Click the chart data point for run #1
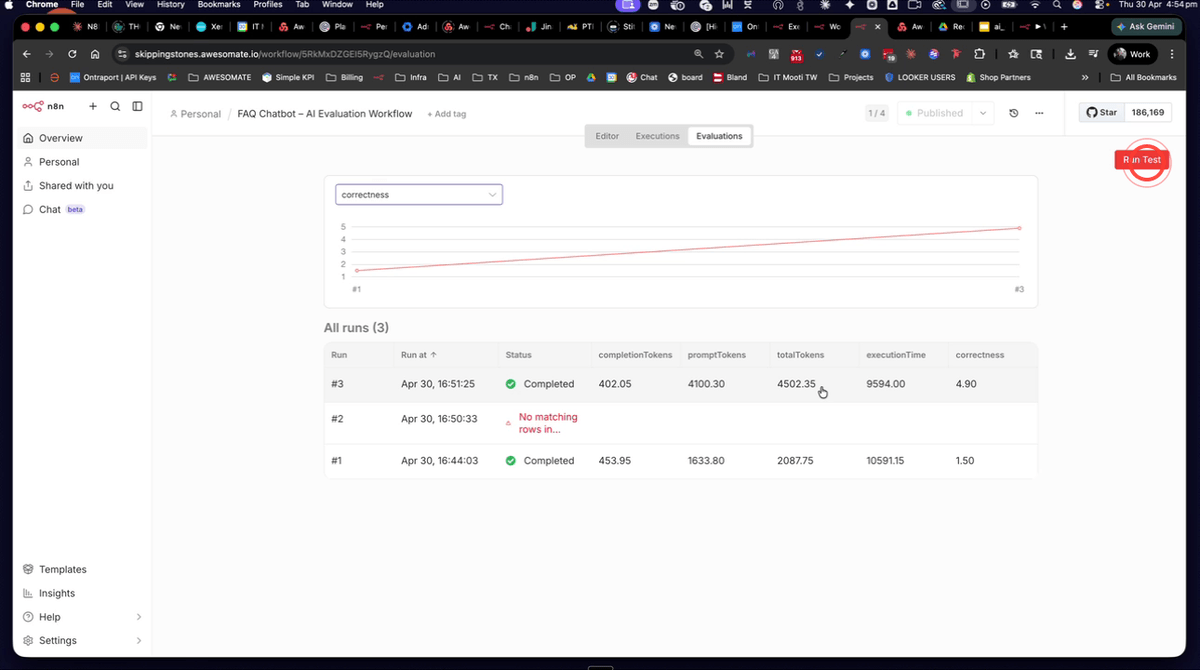Image resolution: width=1200 pixels, height=670 pixels. click(357, 270)
